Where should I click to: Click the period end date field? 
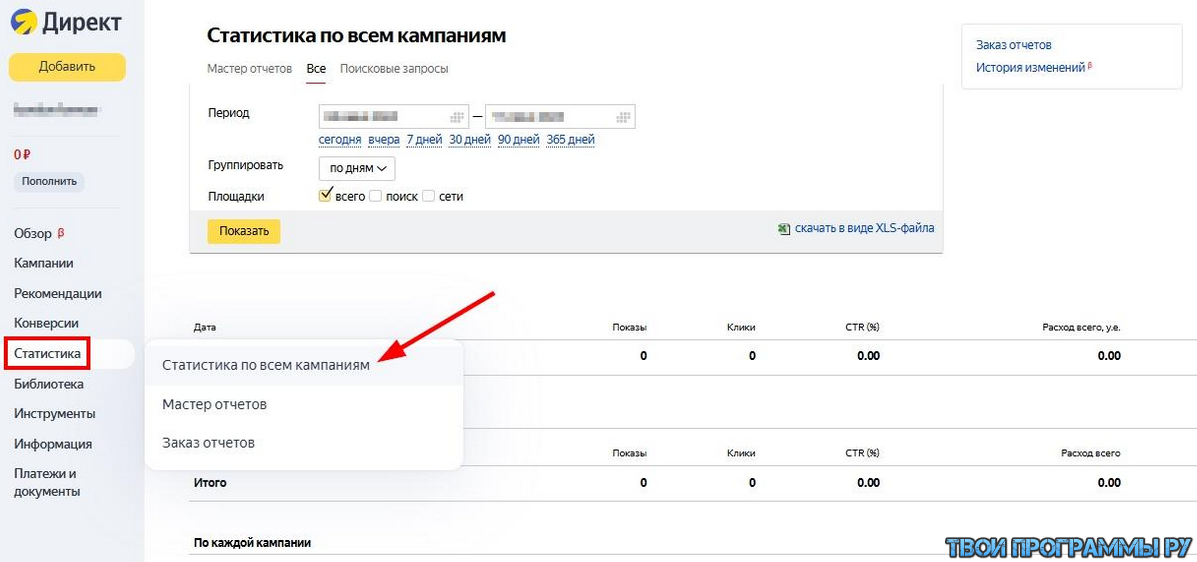click(x=560, y=117)
